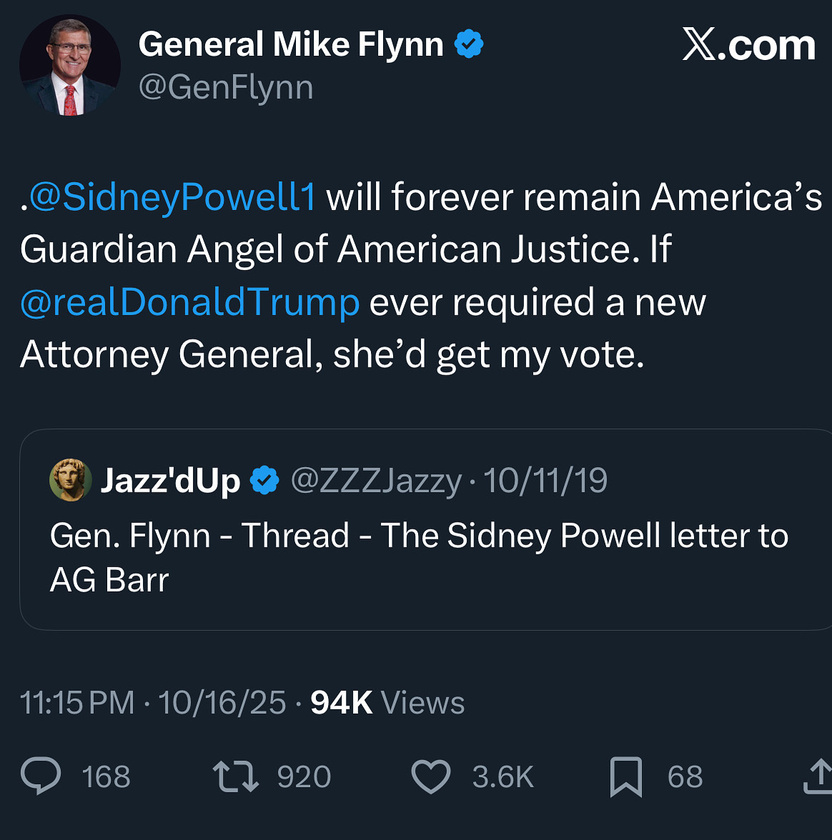The image size is (832, 840).
Task: Select the General Mike Flynn display name
Action: (290, 44)
